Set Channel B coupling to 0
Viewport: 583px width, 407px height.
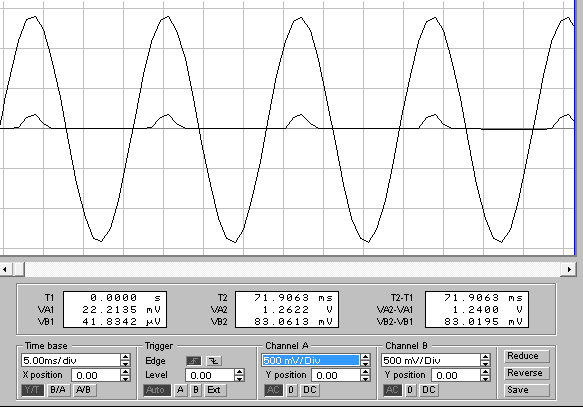[410, 390]
